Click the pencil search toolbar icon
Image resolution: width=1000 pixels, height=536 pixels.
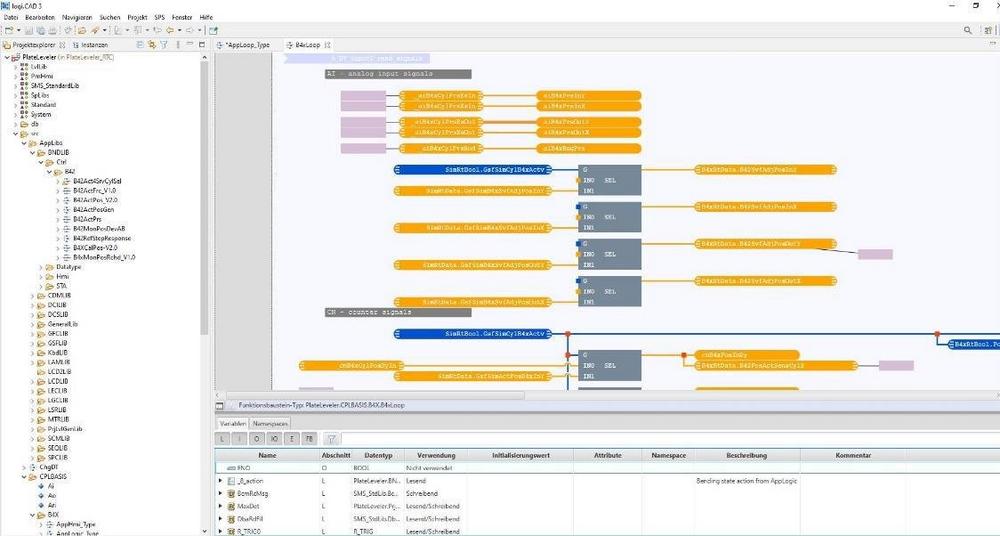click(x=94, y=30)
